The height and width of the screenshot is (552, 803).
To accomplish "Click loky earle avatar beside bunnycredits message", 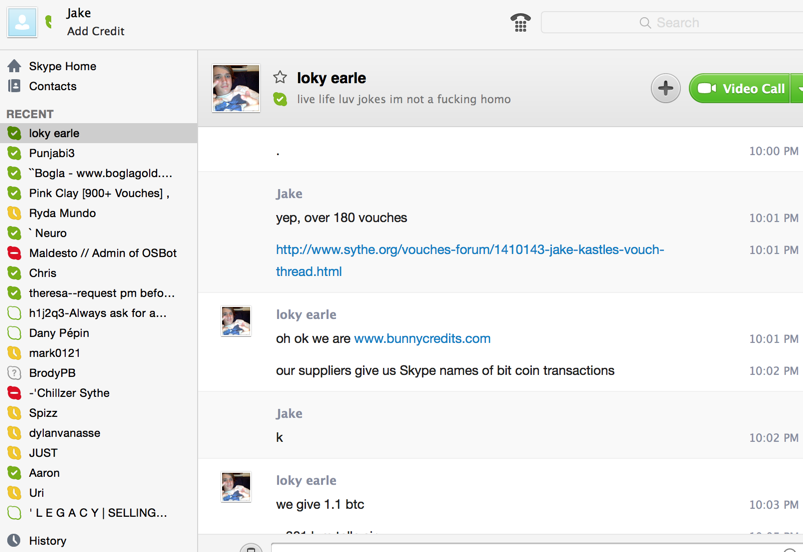I will (x=236, y=321).
